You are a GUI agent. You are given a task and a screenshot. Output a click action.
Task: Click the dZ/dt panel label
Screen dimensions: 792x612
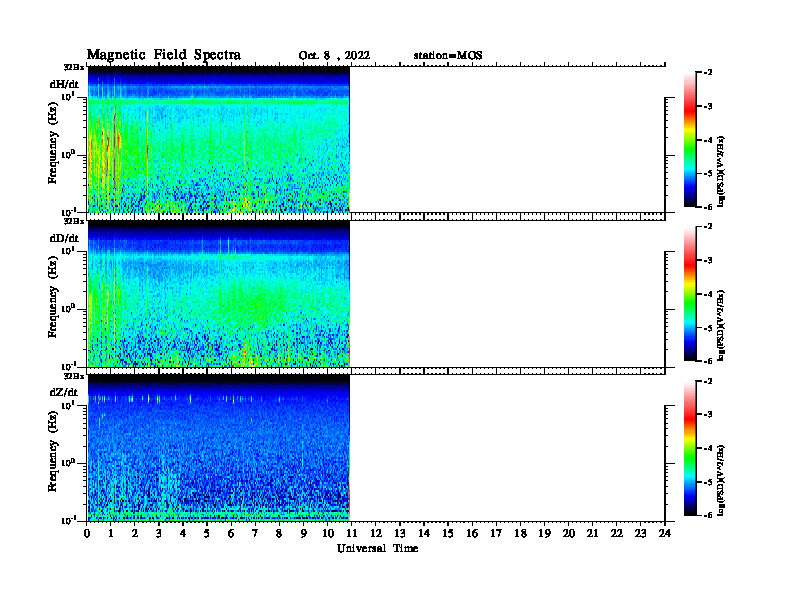click(x=64, y=392)
